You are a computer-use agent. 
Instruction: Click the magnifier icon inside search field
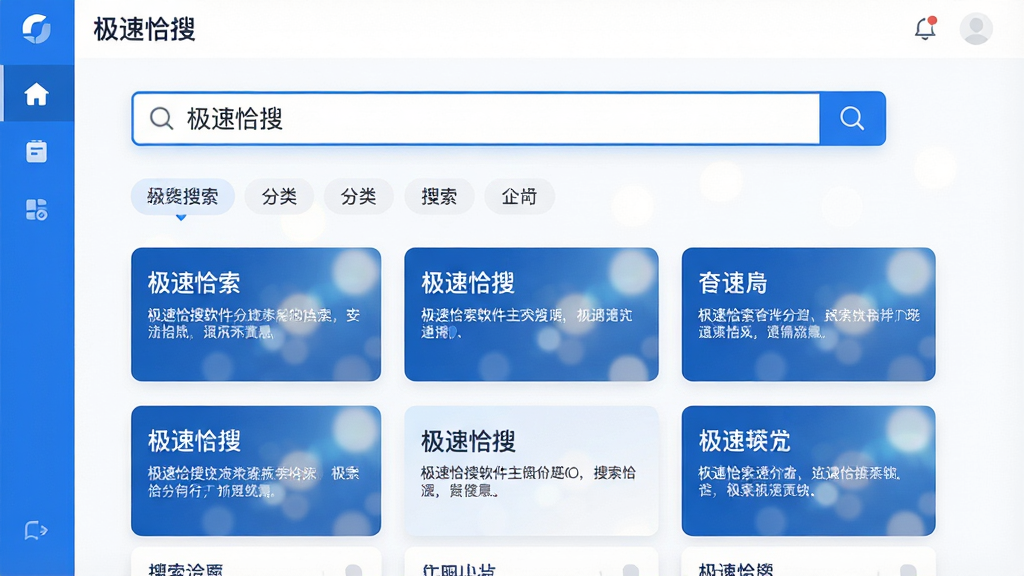click(x=161, y=119)
